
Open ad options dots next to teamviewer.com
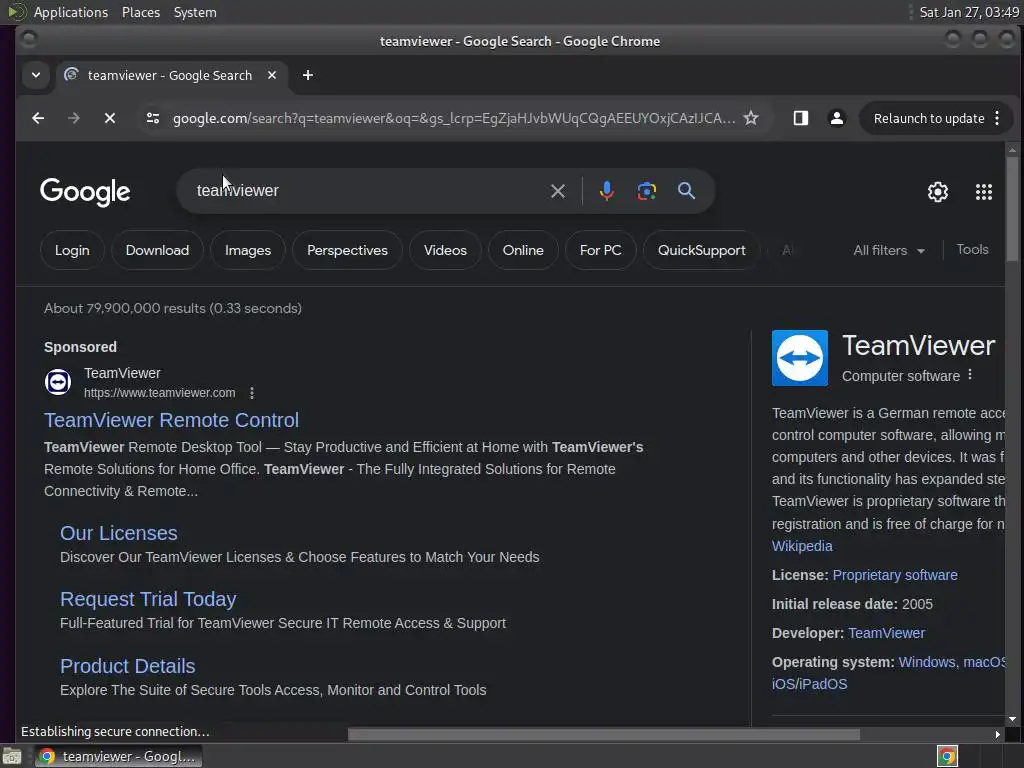pos(252,392)
